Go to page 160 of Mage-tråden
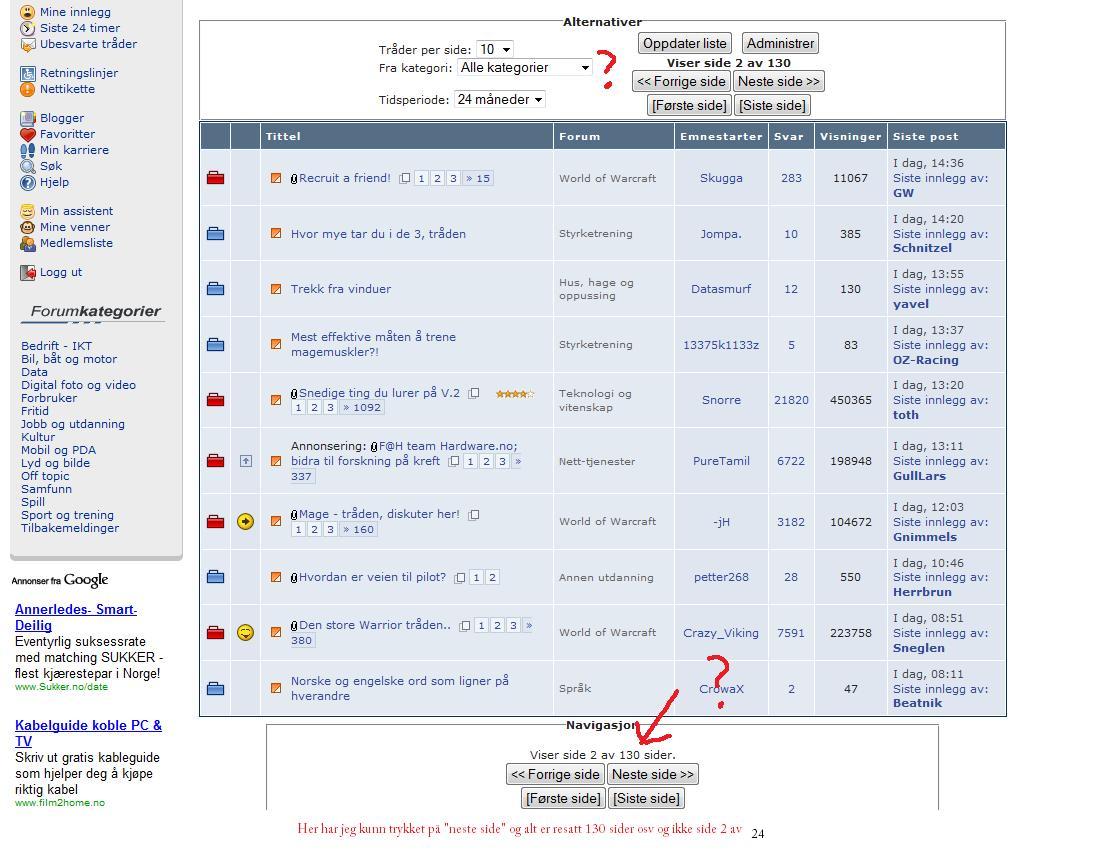 click(359, 529)
